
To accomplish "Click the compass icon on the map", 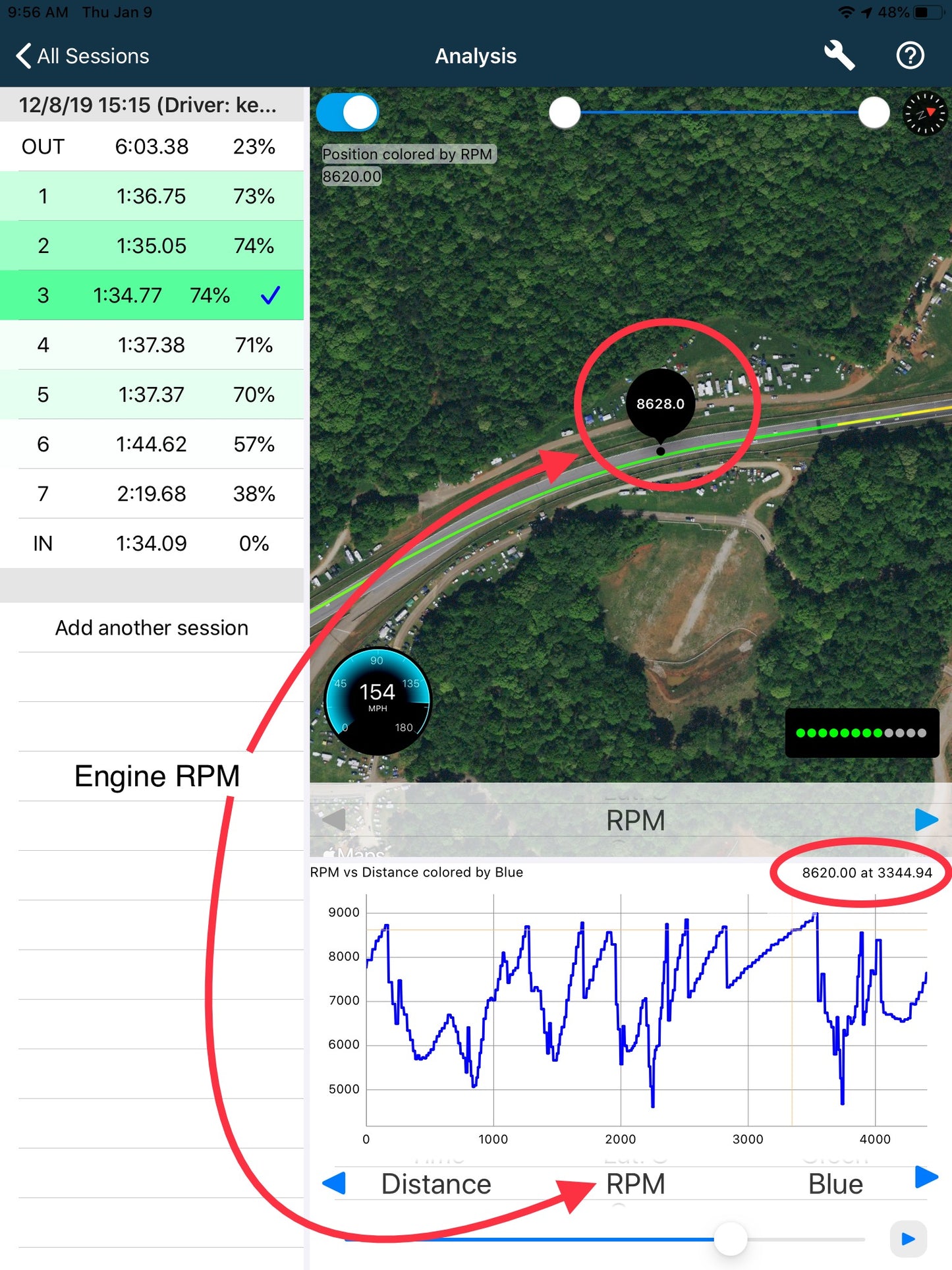I will click(x=925, y=113).
